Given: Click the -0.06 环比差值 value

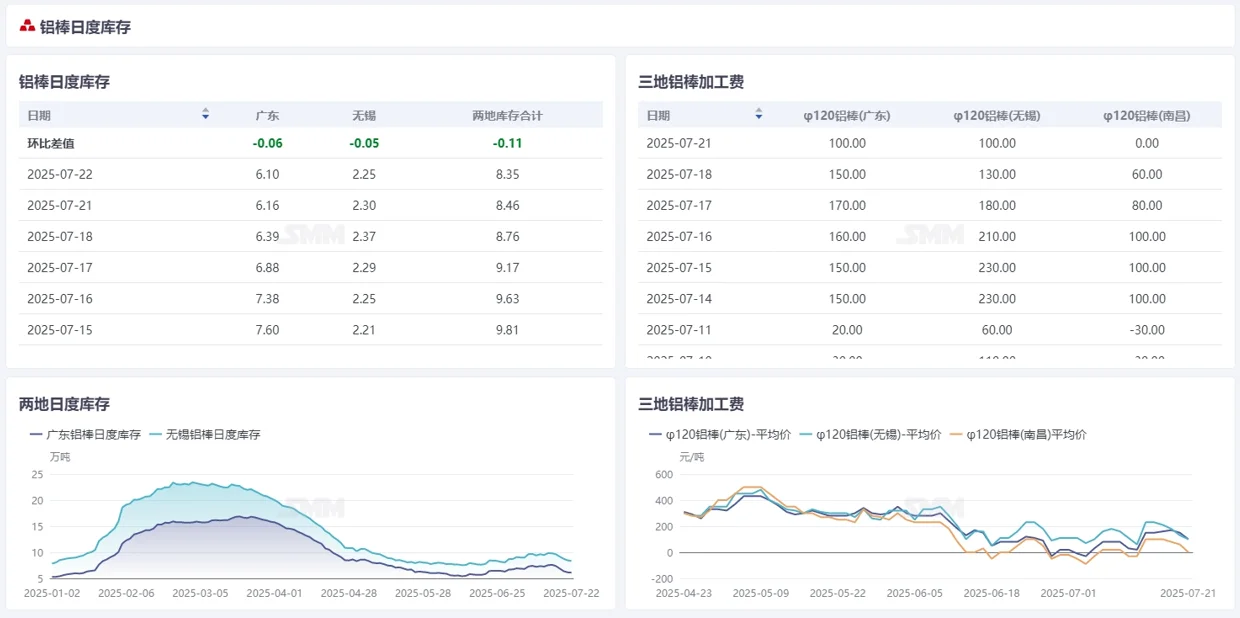Looking at the screenshot, I should pos(268,143).
